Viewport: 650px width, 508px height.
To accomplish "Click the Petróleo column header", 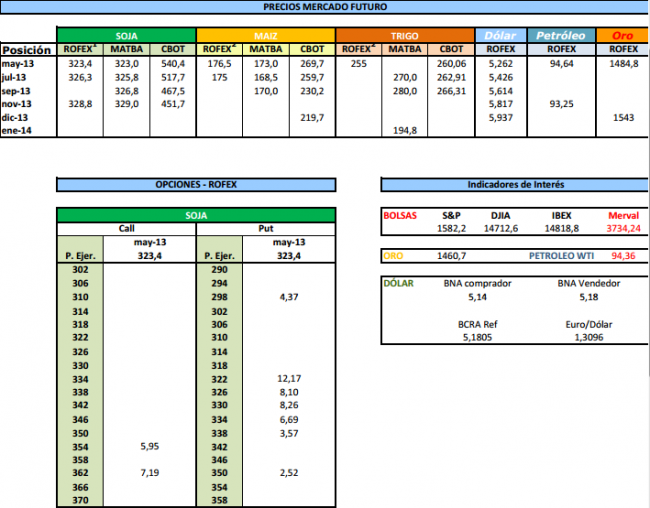I will (x=562, y=35).
